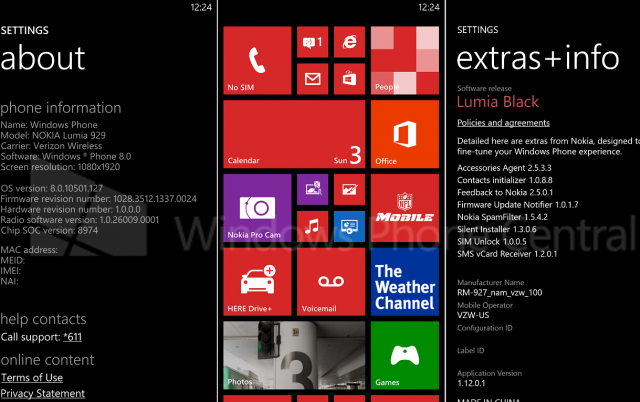This screenshot has width=640, height=402.
Task: Open the small purple picture app tile
Action: pos(312,189)
